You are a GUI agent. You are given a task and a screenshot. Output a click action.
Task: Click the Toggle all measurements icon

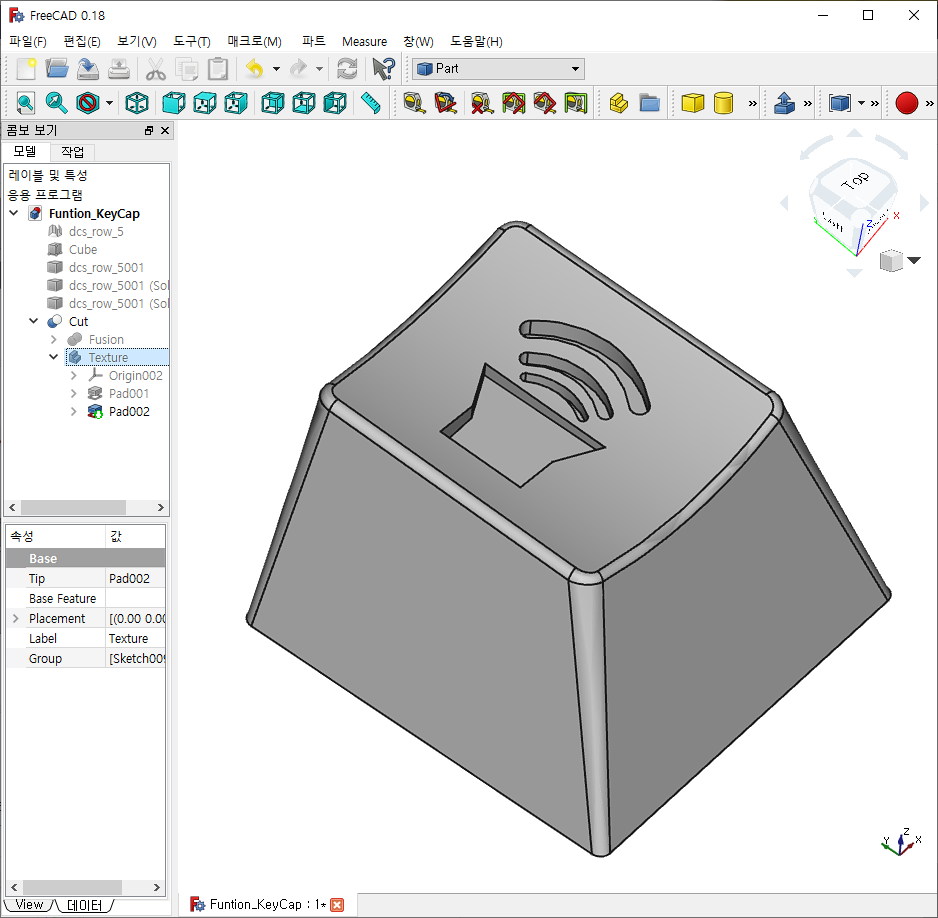coord(513,103)
